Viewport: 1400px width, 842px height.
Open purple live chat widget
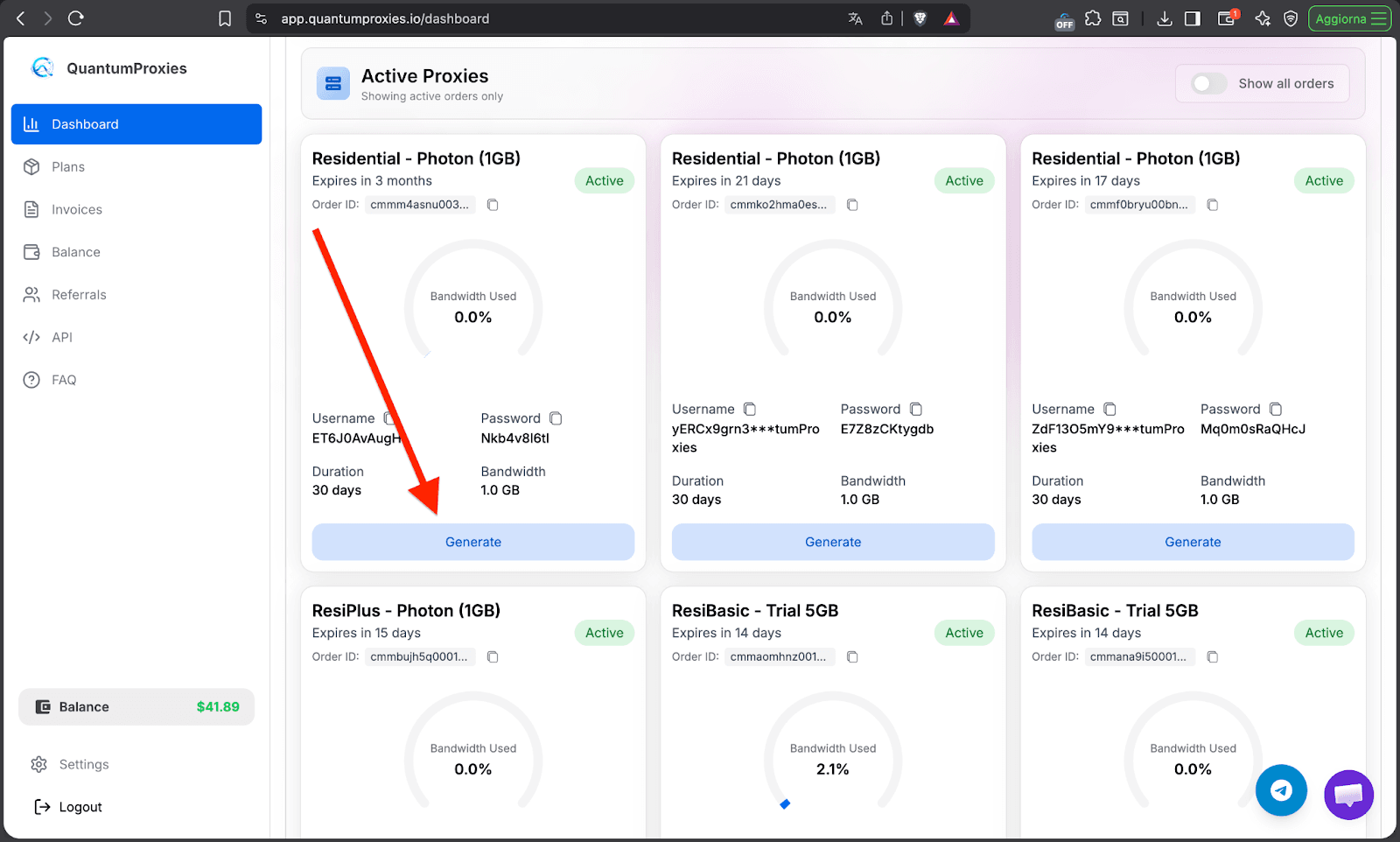pyautogui.click(x=1348, y=795)
